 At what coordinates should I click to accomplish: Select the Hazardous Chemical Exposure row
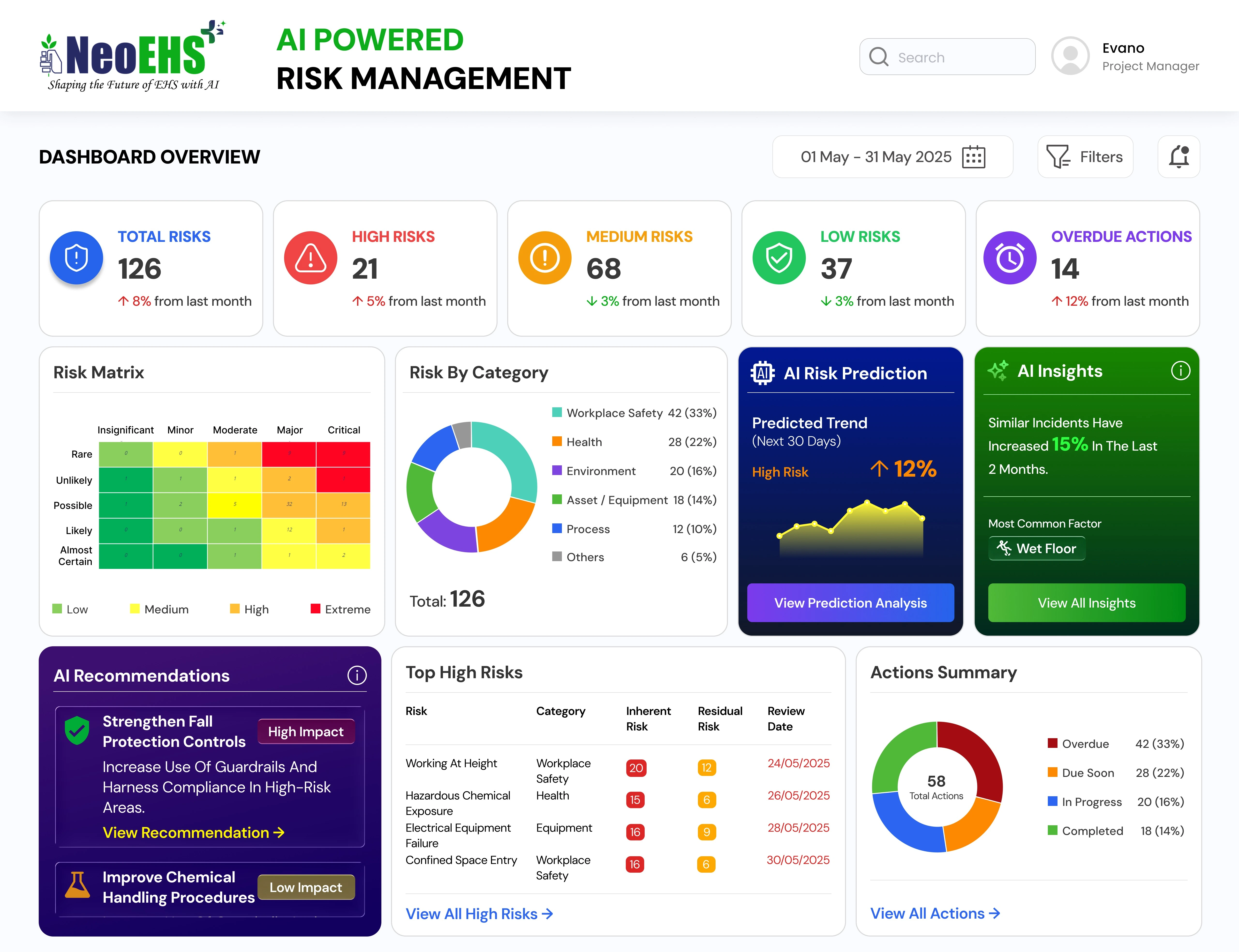pos(618,803)
